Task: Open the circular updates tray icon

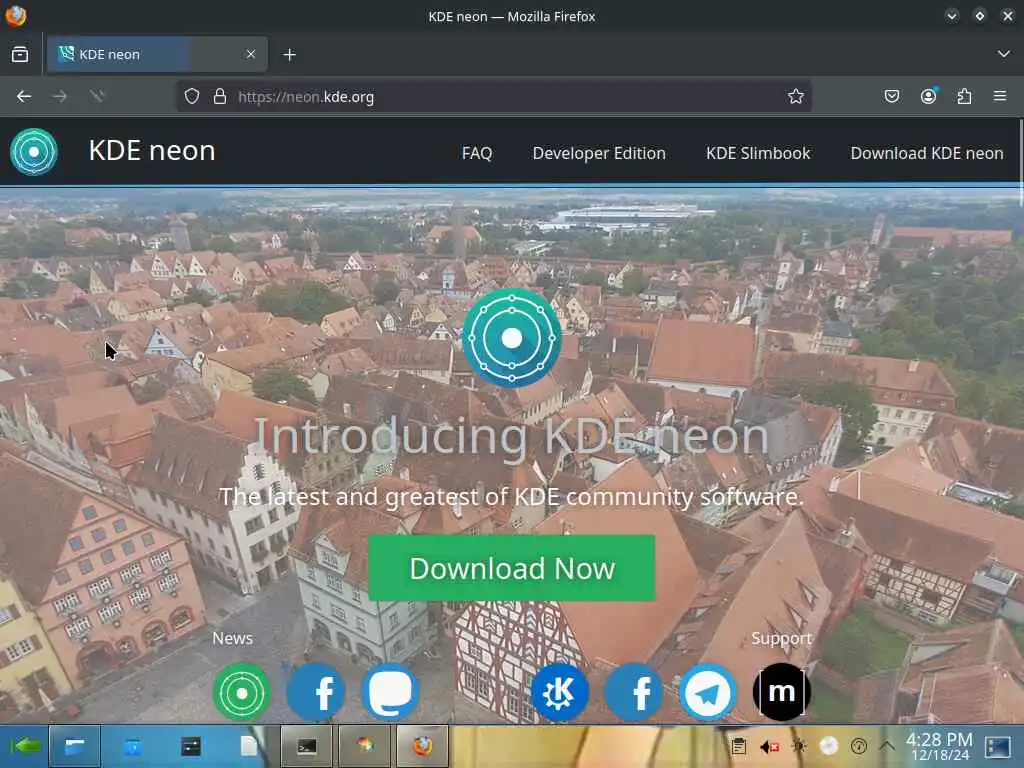Action: click(x=859, y=746)
